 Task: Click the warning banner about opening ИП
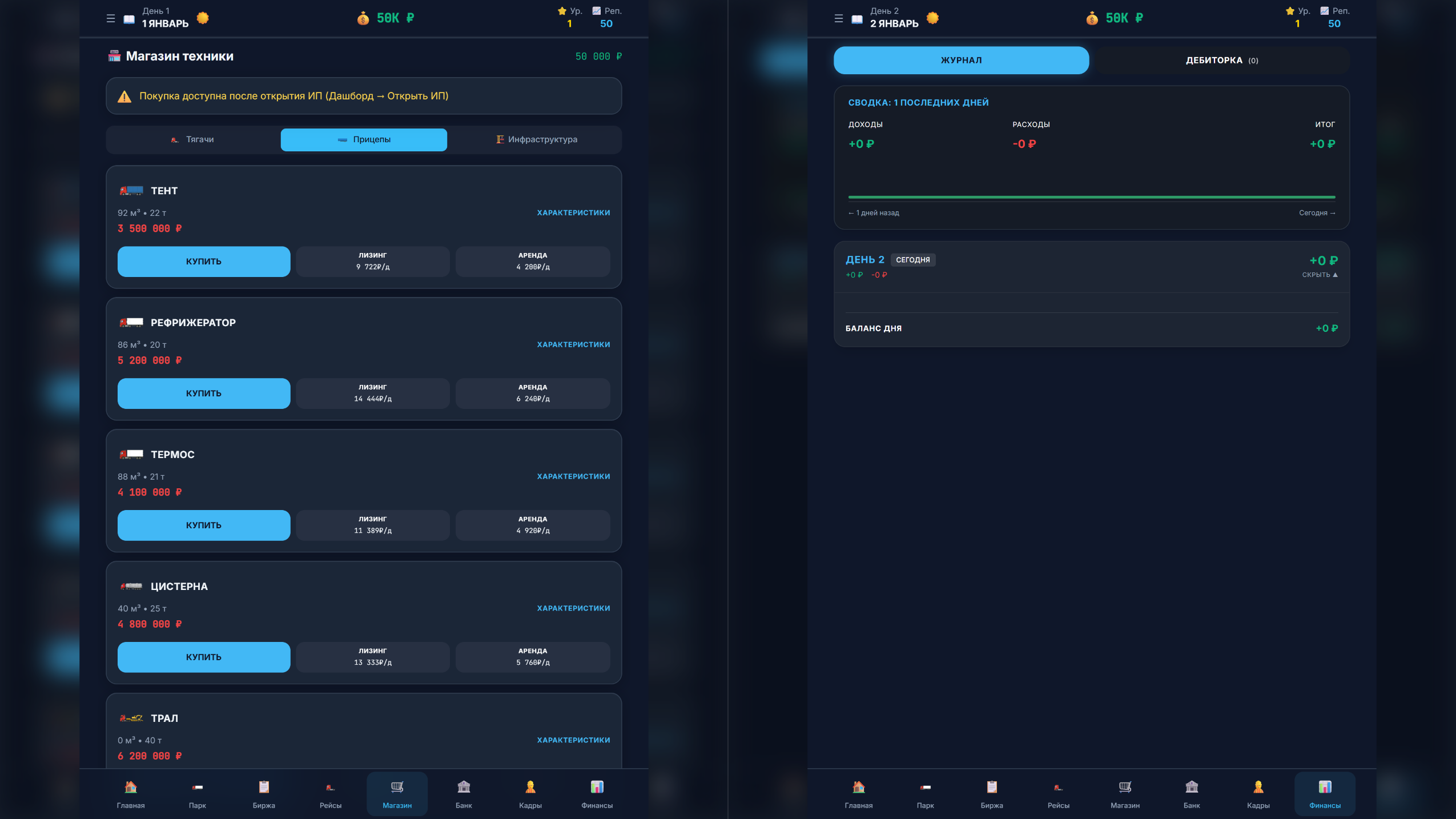pyautogui.click(x=364, y=96)
